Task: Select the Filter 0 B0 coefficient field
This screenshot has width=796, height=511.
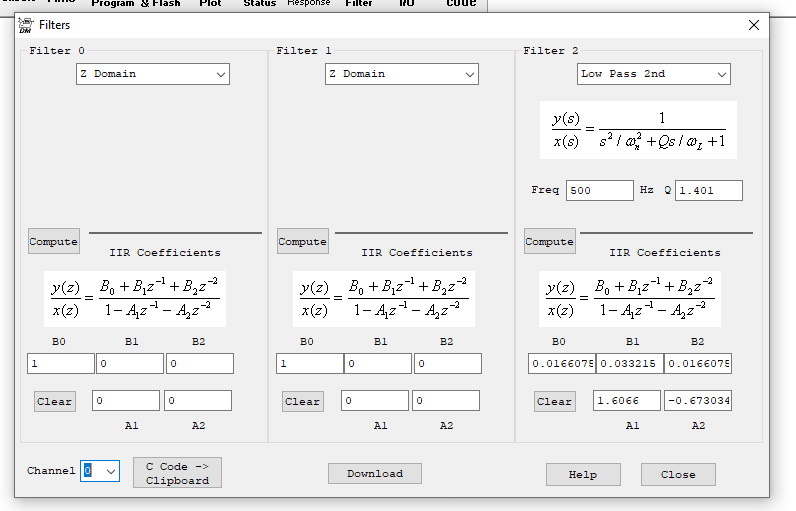Action: (x=61, y=363)
